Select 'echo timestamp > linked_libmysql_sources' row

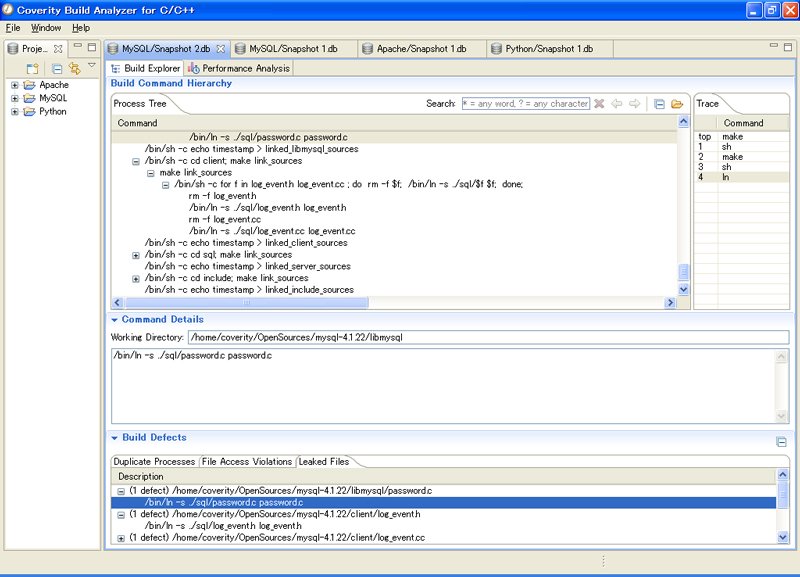click(x=252, y=149)
